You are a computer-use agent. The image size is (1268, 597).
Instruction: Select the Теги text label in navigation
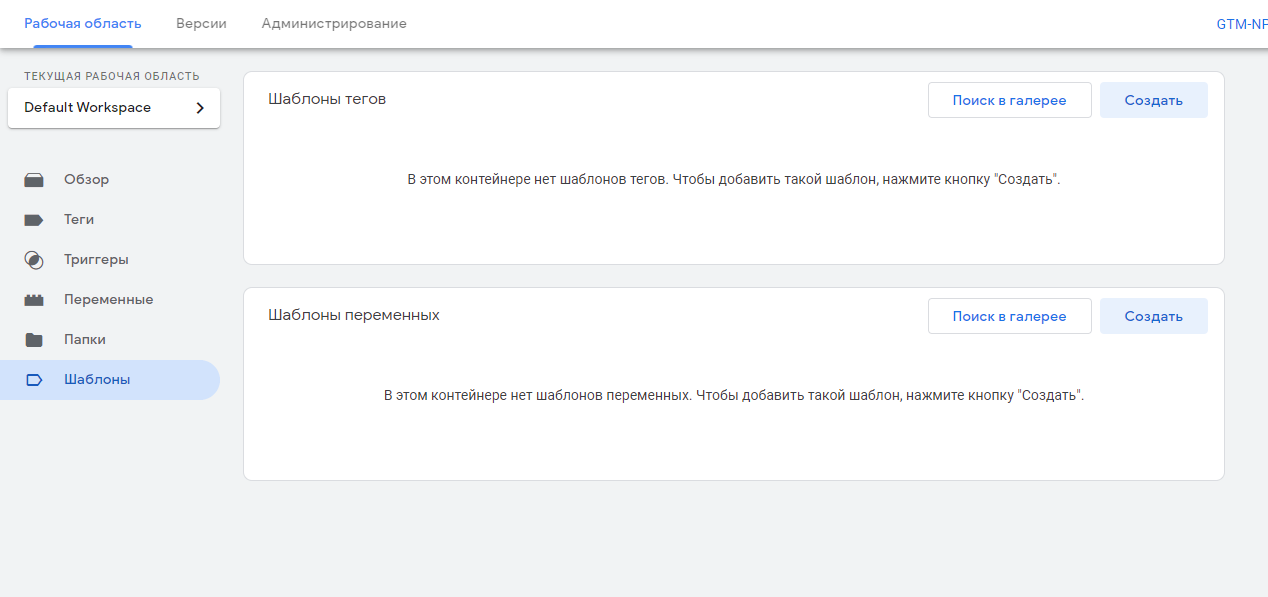79,220
